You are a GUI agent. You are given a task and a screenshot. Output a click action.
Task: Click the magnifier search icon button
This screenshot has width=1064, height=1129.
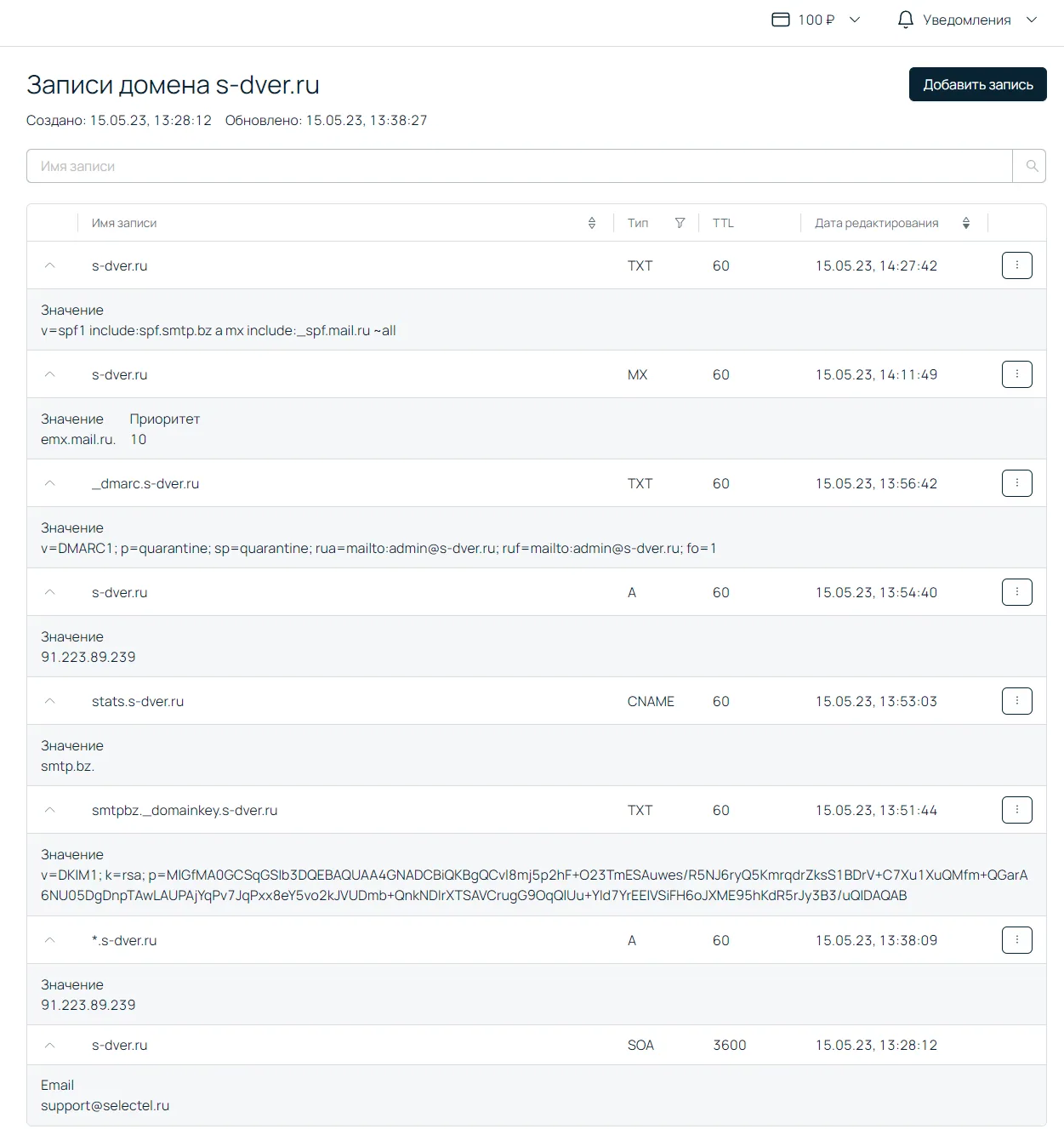[1030, 166]
